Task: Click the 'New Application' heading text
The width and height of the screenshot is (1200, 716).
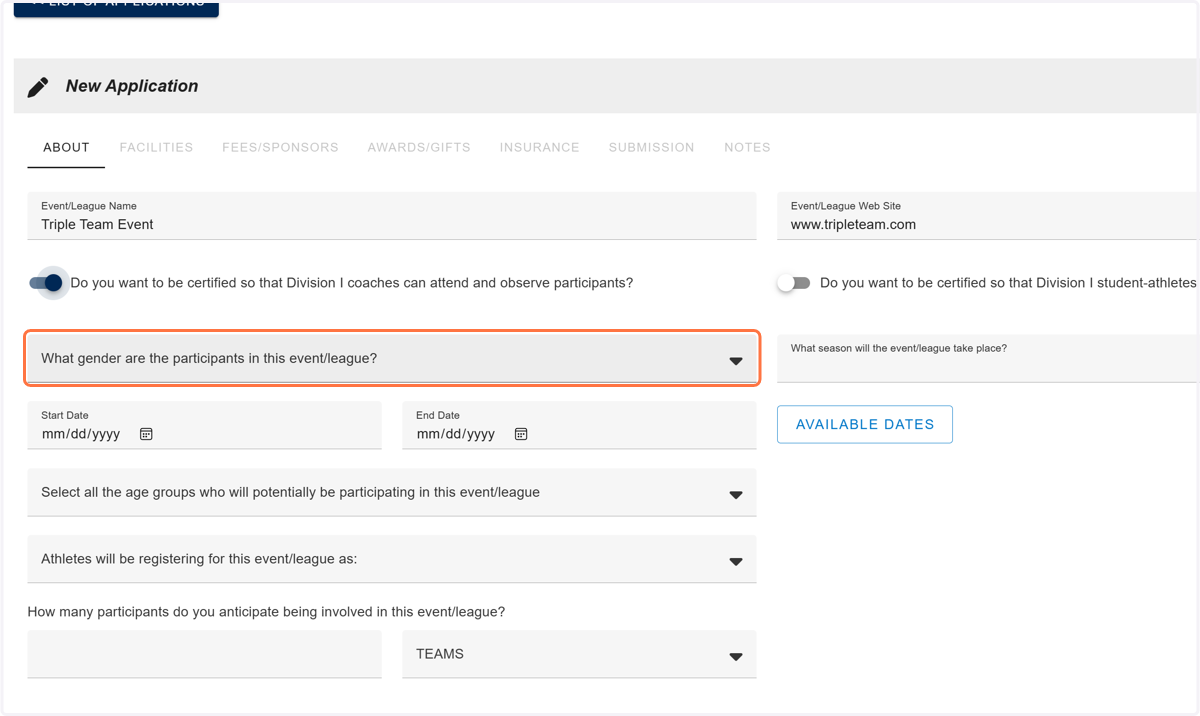Action: 132,86
